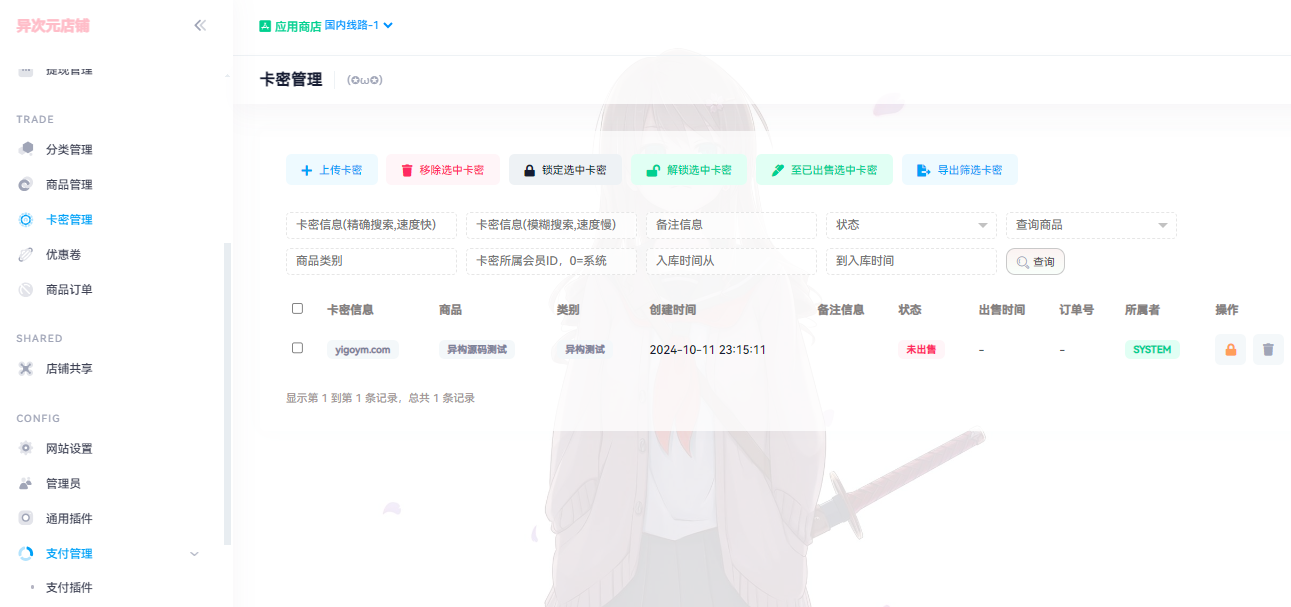Select 移除选中卡密 to remove selected keys
This screenshot has height=607, width=1291.
pyautogui.click(x=445, y=169)
